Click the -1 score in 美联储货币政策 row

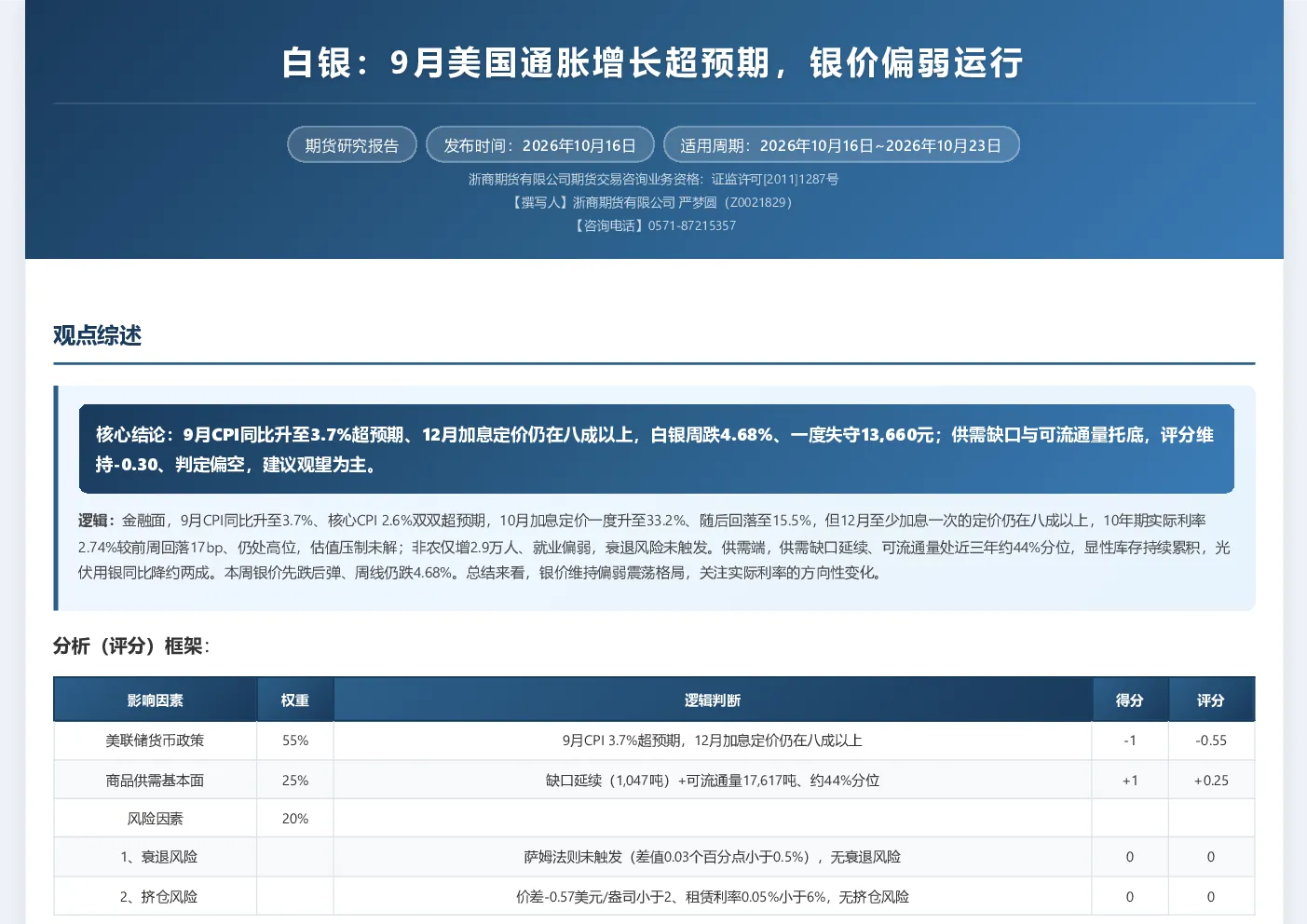[1130, 741]
